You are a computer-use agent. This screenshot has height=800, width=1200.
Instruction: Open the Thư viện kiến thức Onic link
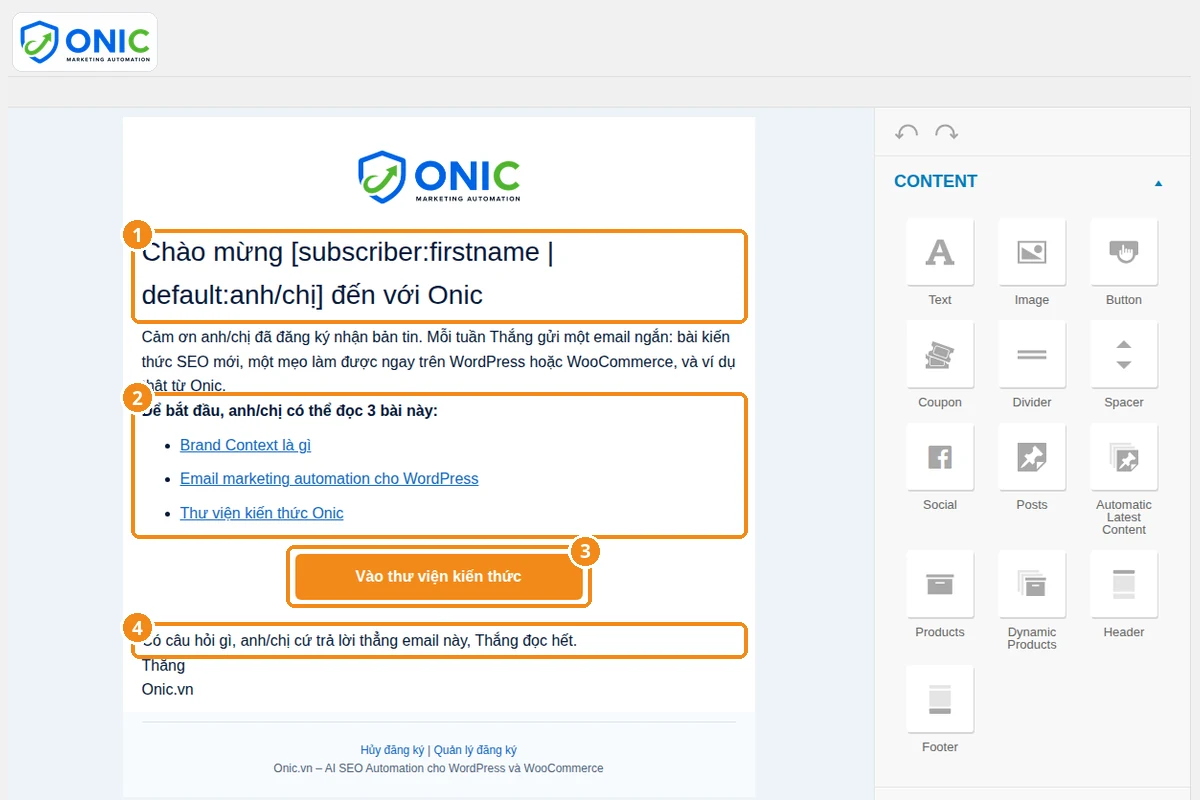click(x=262, y=513)
